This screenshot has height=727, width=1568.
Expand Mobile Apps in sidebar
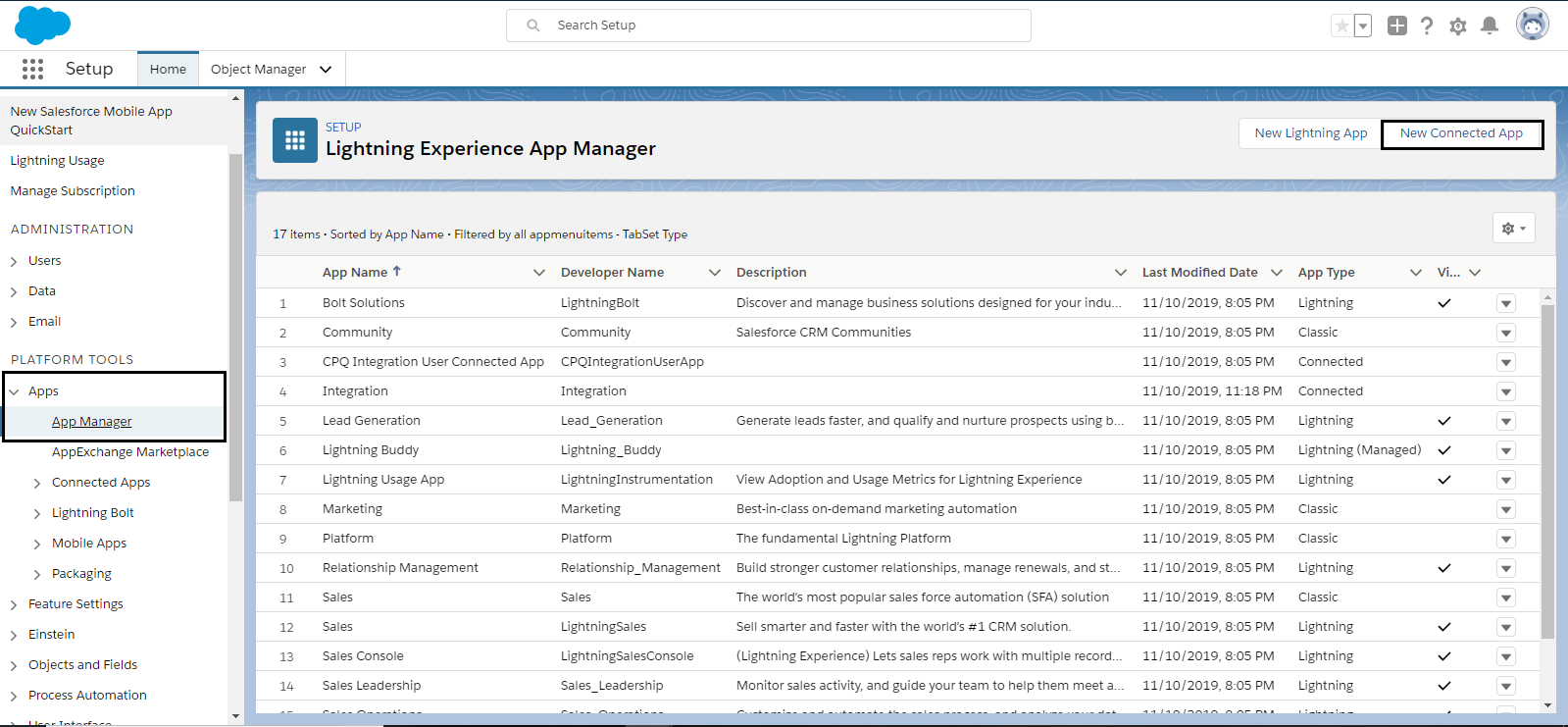37,544
